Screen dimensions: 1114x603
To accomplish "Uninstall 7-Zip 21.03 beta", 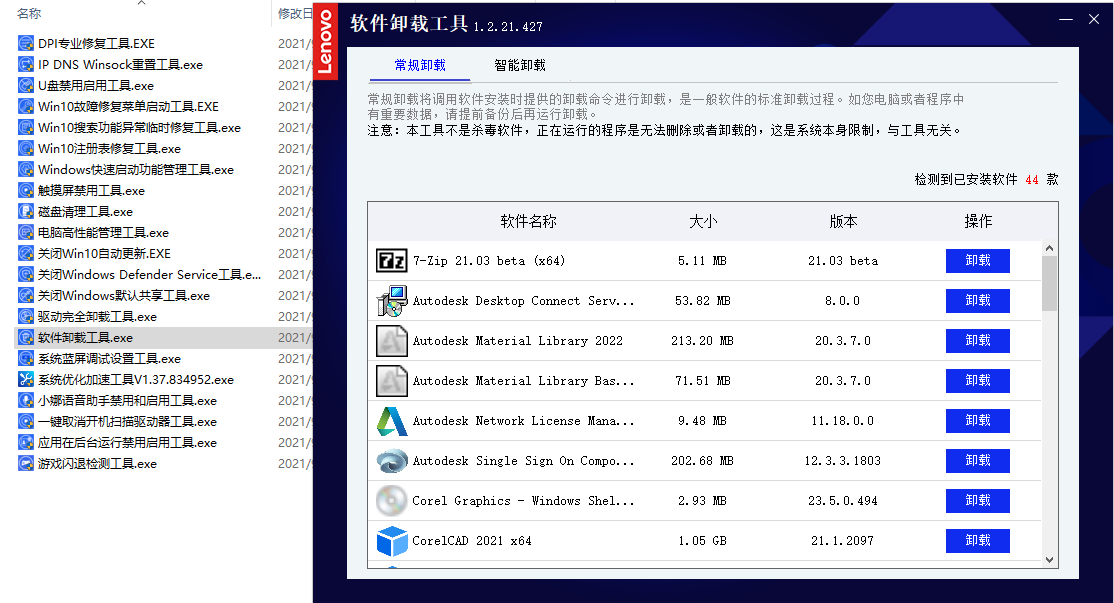I will pos(977,260).
